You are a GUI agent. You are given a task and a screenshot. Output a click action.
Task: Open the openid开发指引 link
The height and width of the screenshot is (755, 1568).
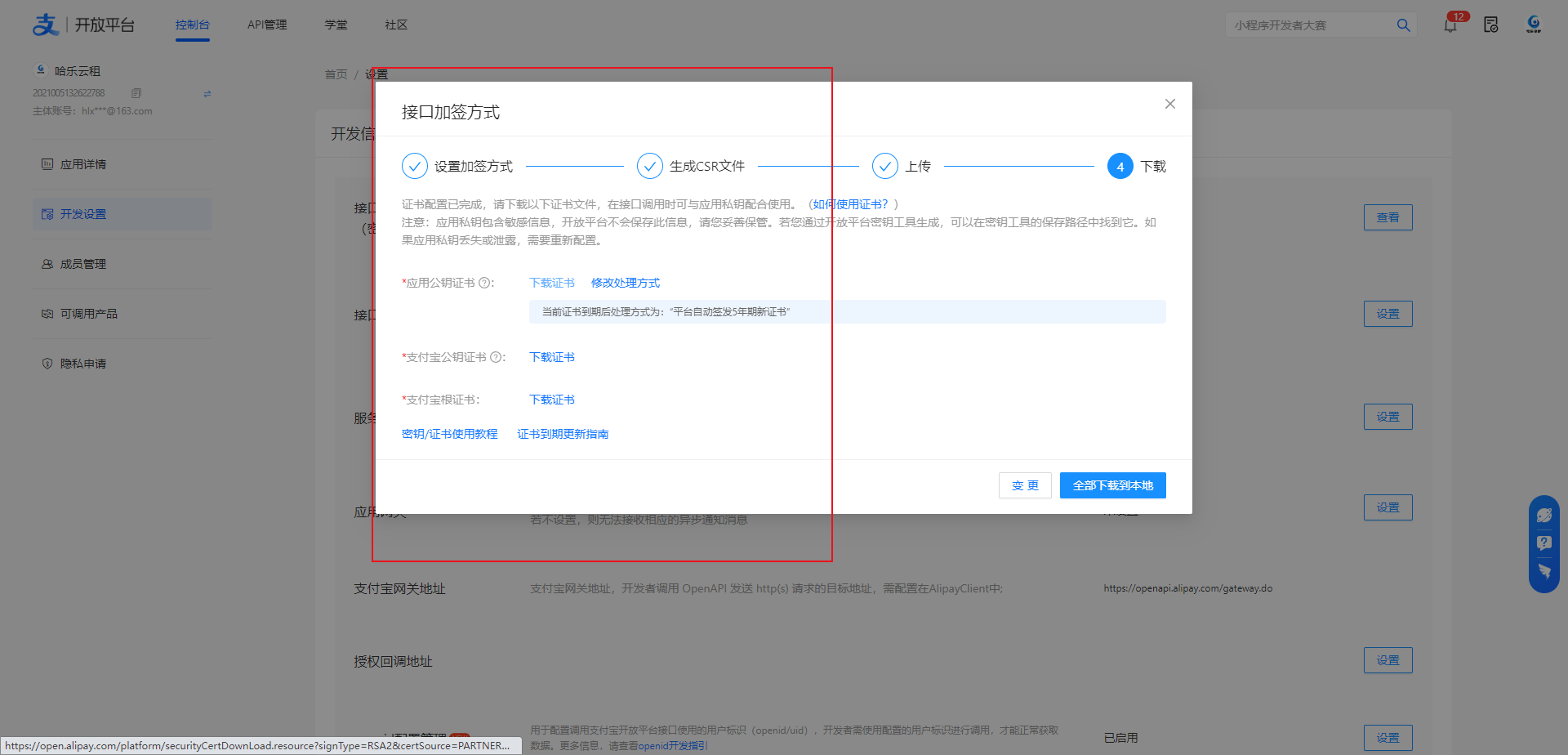tap(673, 745)
